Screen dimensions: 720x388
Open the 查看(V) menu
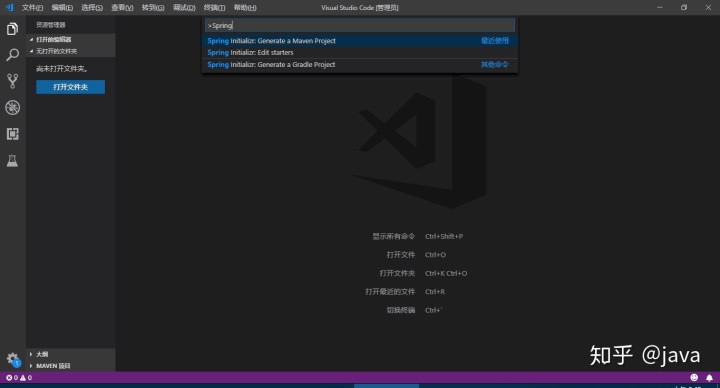click(x=122, y=8)
